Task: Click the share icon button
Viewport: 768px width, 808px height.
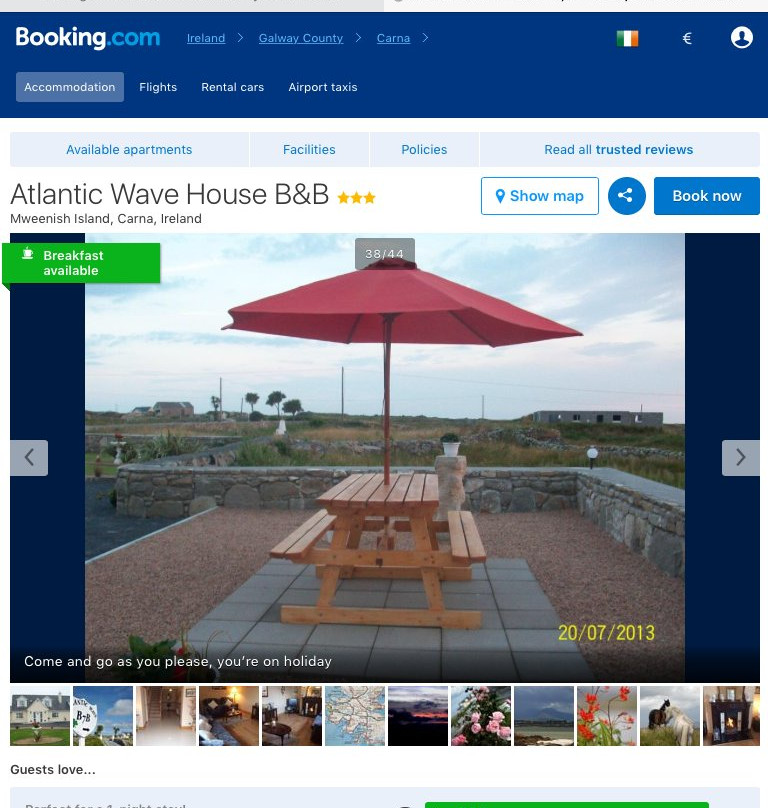Action: pyautogui.click(x=626, y=196)
